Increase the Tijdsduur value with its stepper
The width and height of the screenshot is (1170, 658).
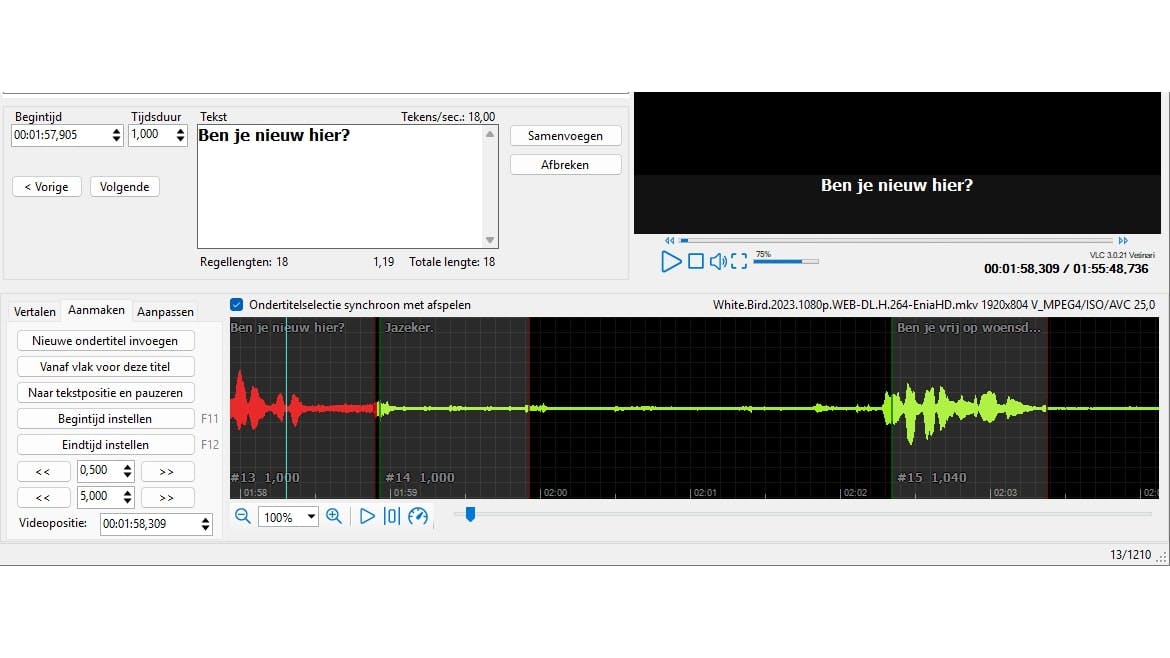(180, 130)
